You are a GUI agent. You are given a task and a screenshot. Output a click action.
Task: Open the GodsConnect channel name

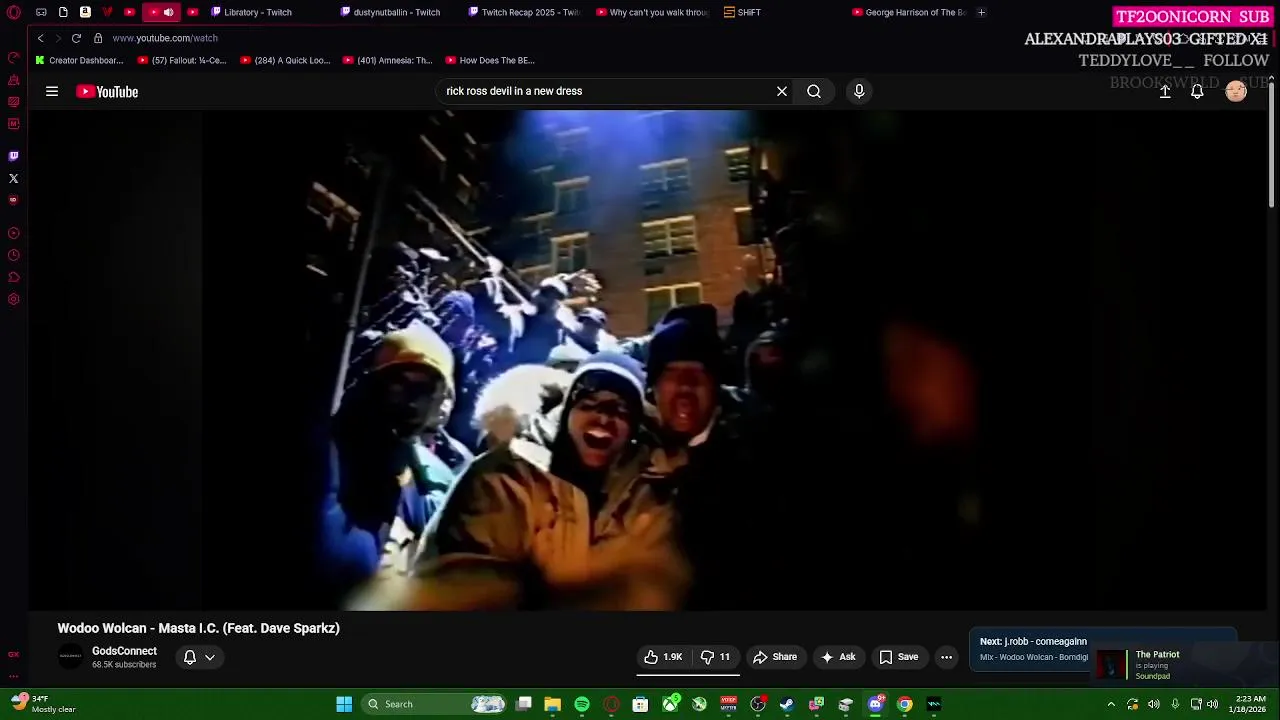124,651
